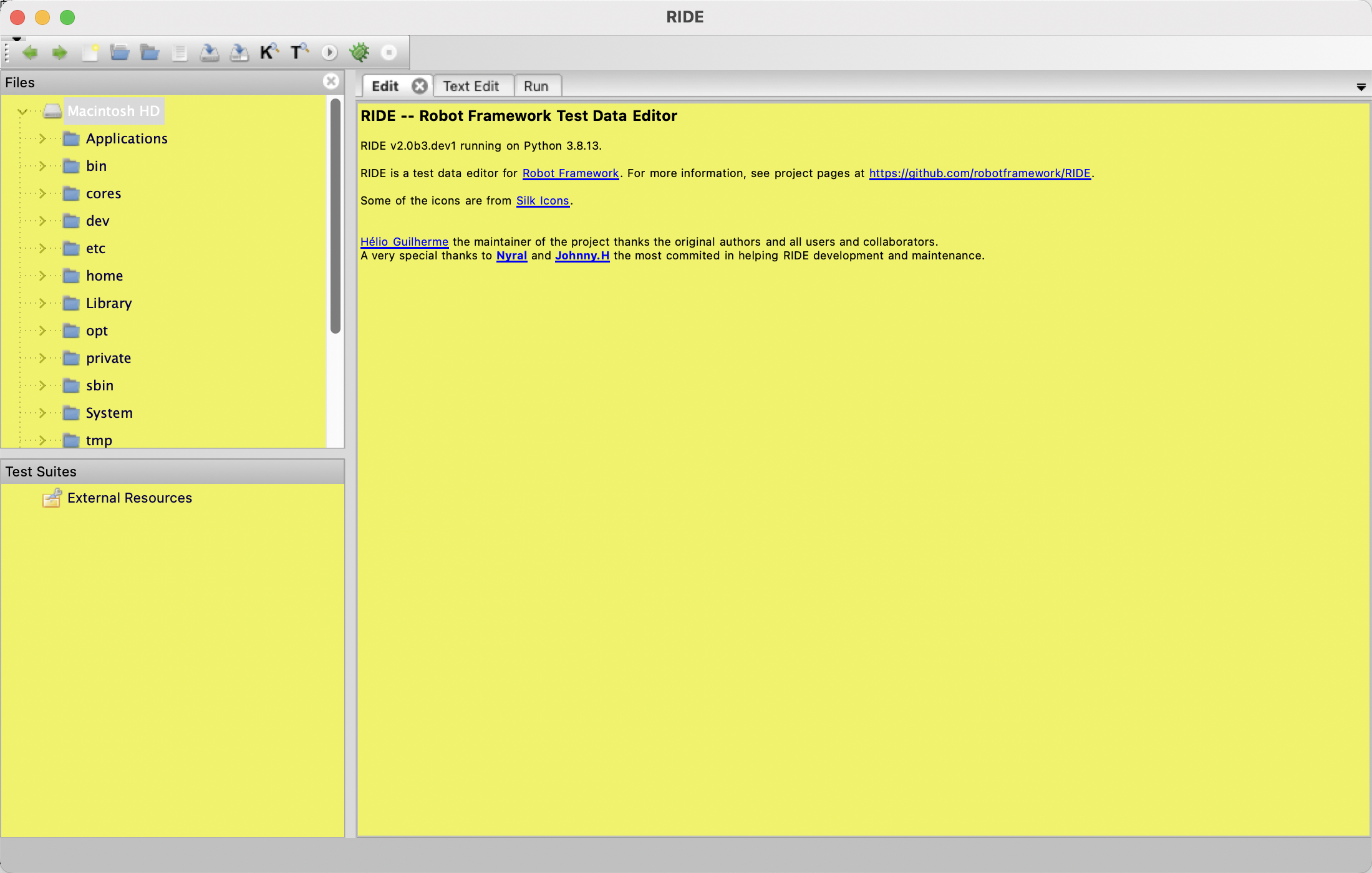Click the KWONLY K icon in toolbar
The height and width of the screenshot is (873, 1372).
(265, 52)
